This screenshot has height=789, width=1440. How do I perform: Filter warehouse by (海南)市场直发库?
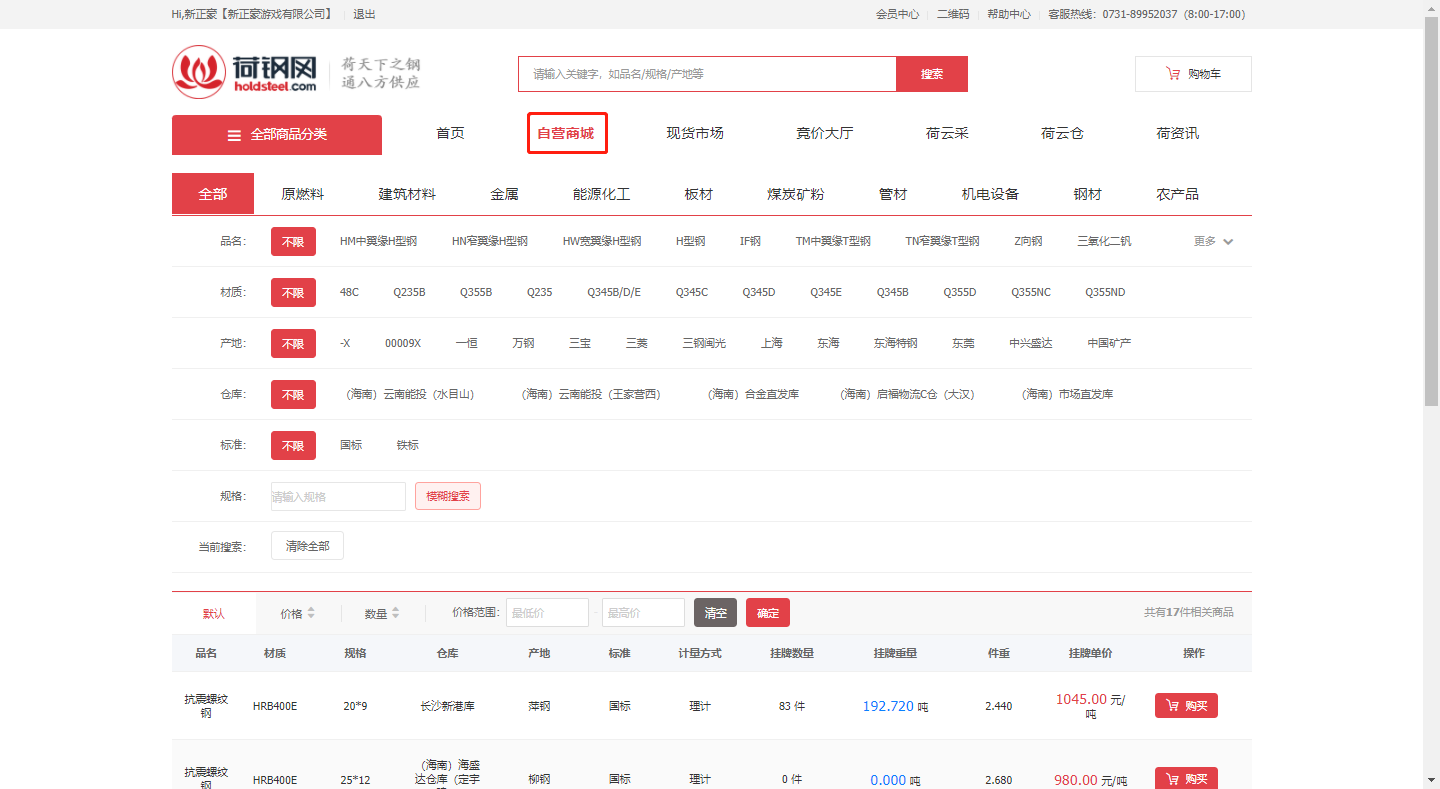pyautogui.click(x=1066, y=394)
